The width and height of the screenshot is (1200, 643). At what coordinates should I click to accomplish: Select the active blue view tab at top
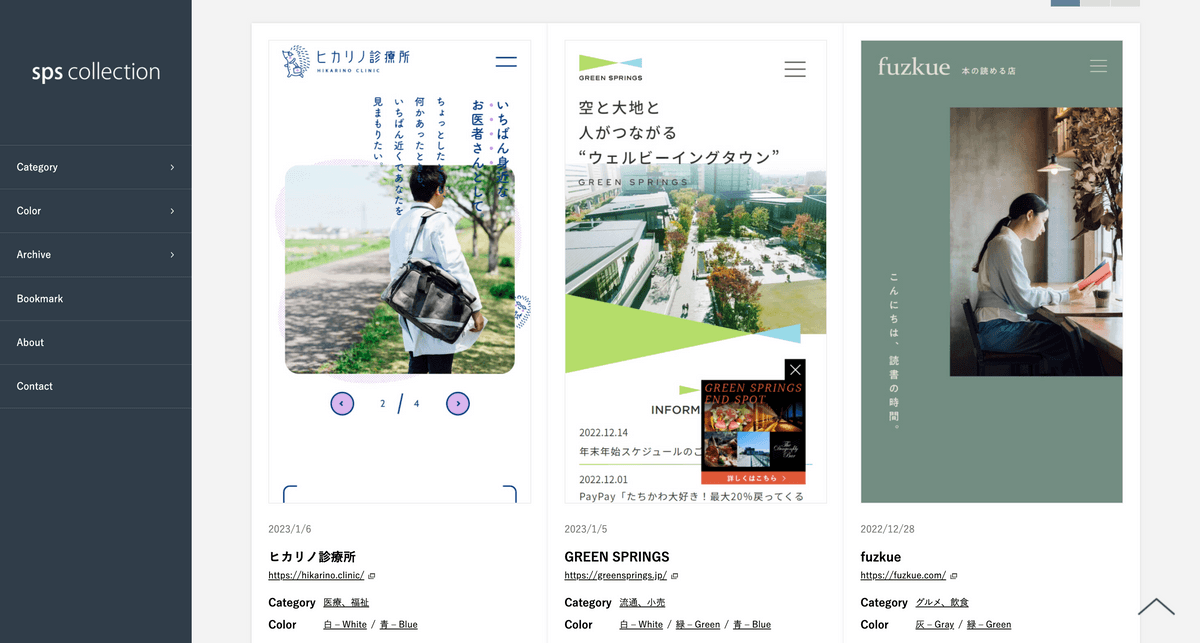(1064, 3)
